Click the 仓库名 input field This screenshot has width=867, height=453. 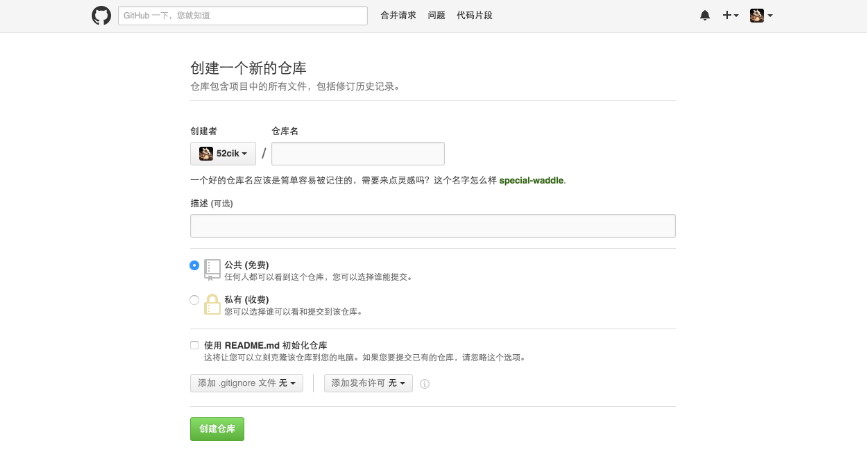(357, 154)
